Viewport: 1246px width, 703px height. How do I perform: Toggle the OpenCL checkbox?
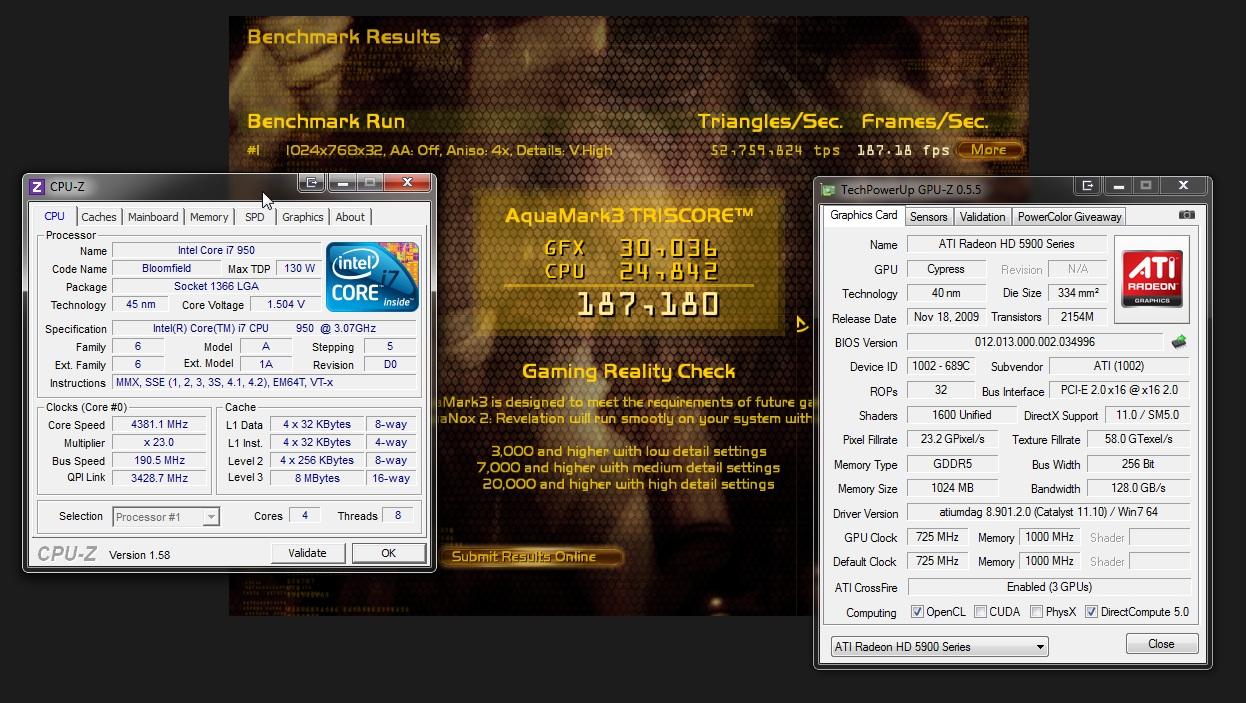(x=917, y=612)
